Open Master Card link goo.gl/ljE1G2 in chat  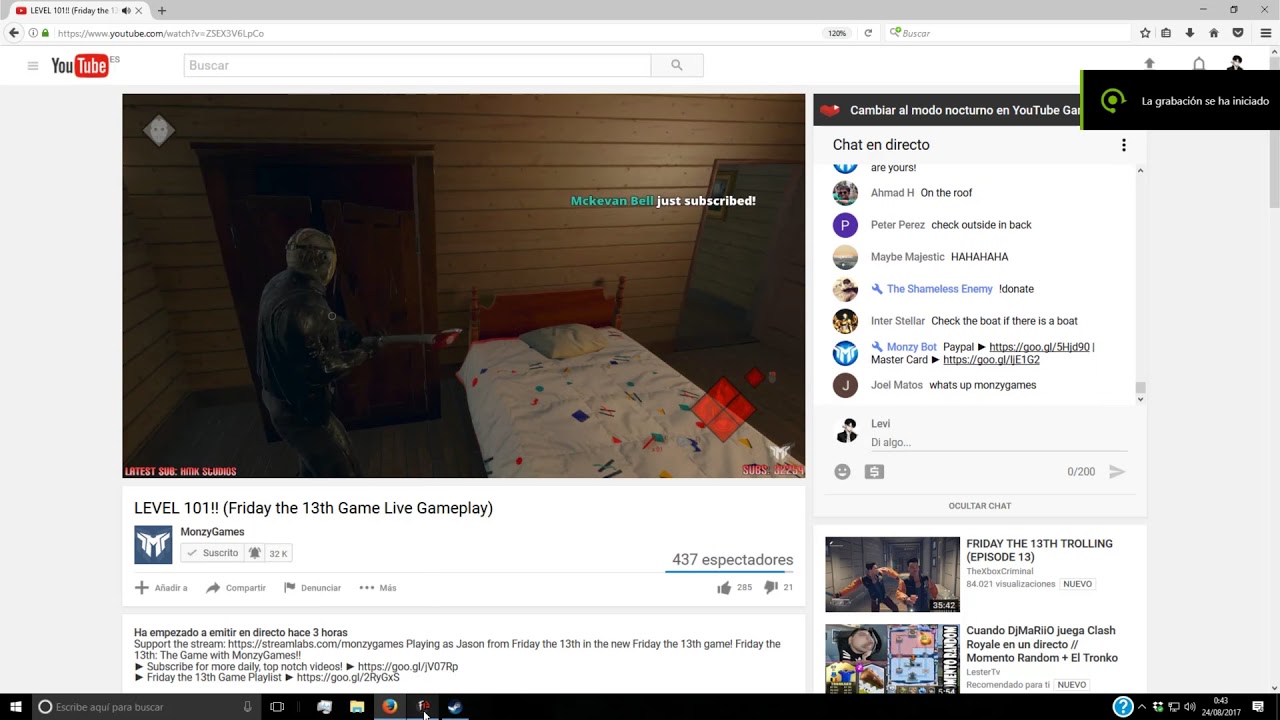click(991, 359)
